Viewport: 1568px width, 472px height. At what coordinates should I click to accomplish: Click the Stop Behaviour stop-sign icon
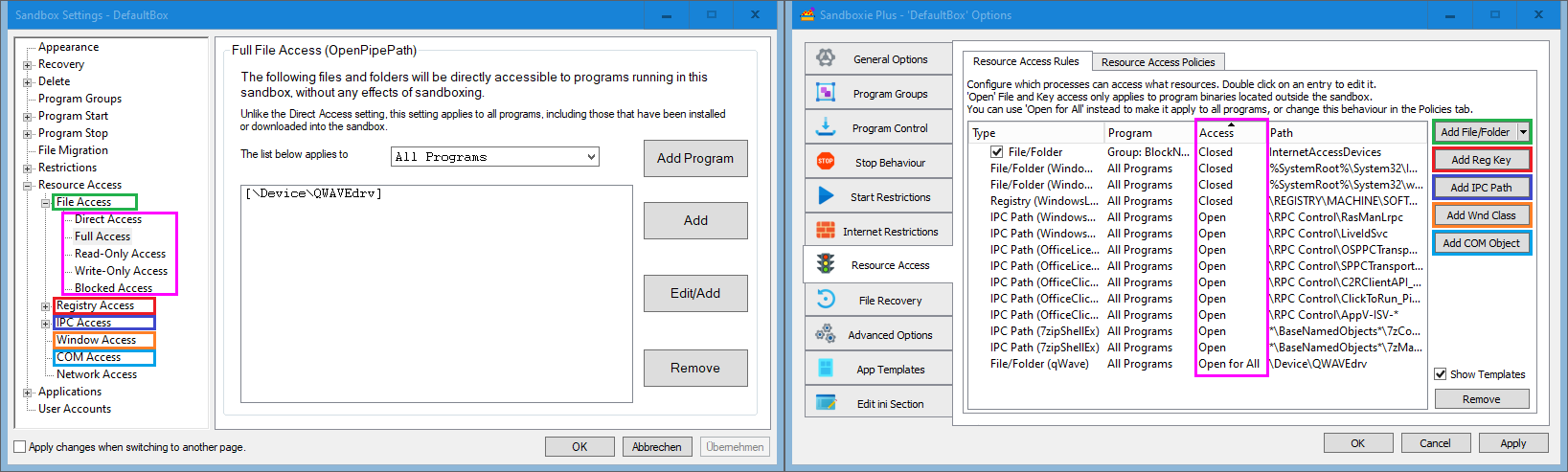826,162
